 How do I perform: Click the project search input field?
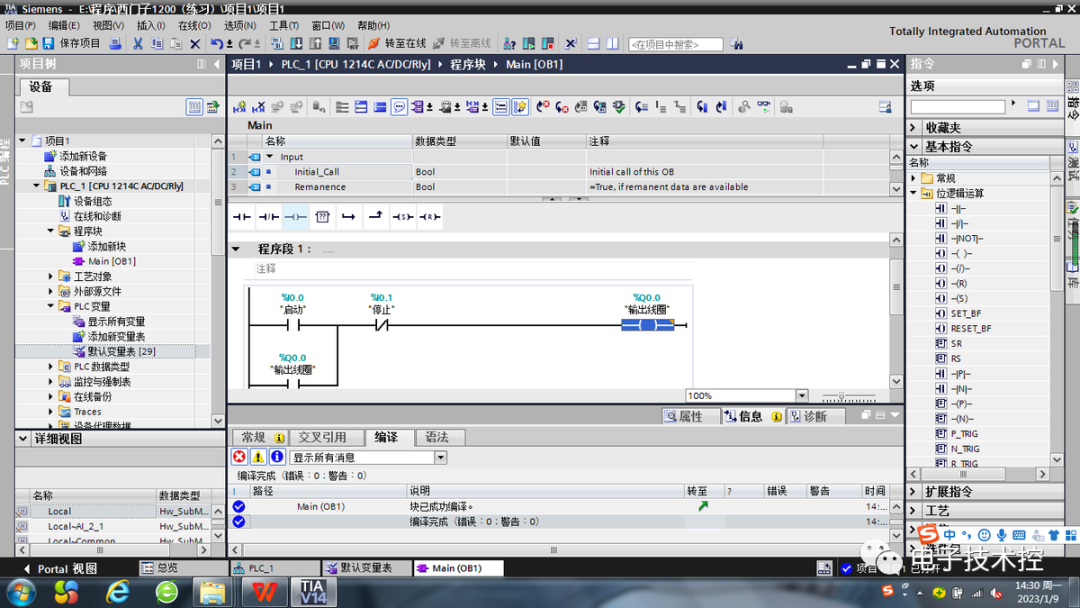676,44
